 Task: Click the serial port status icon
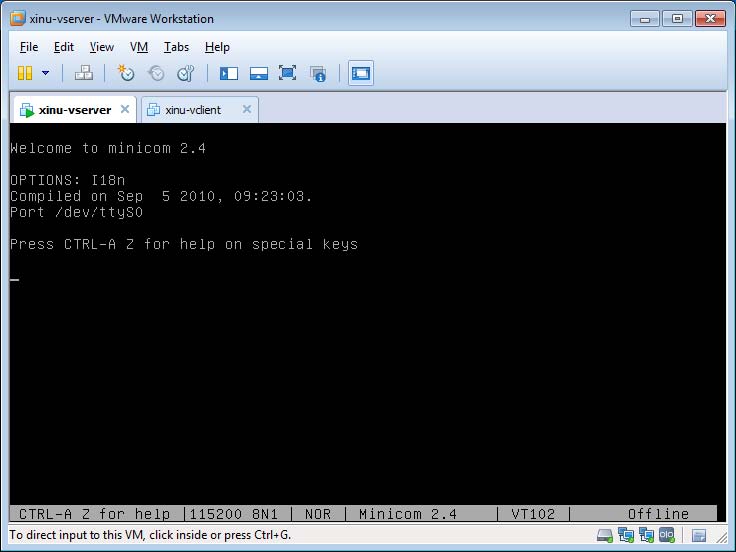click(667, 535)
